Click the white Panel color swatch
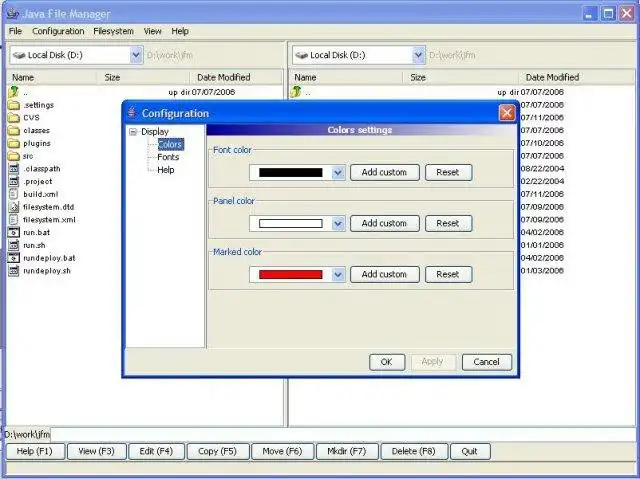Image resolution: width=640 pixels, height=479 pixels. click(291, 224)
